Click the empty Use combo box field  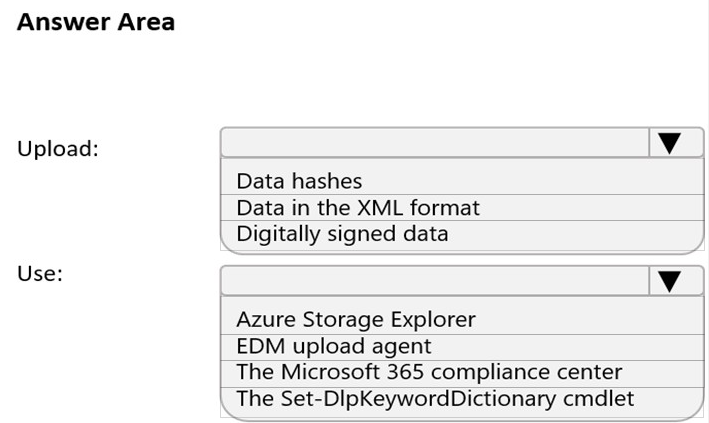pyautogui.click(x=434, y=281)
